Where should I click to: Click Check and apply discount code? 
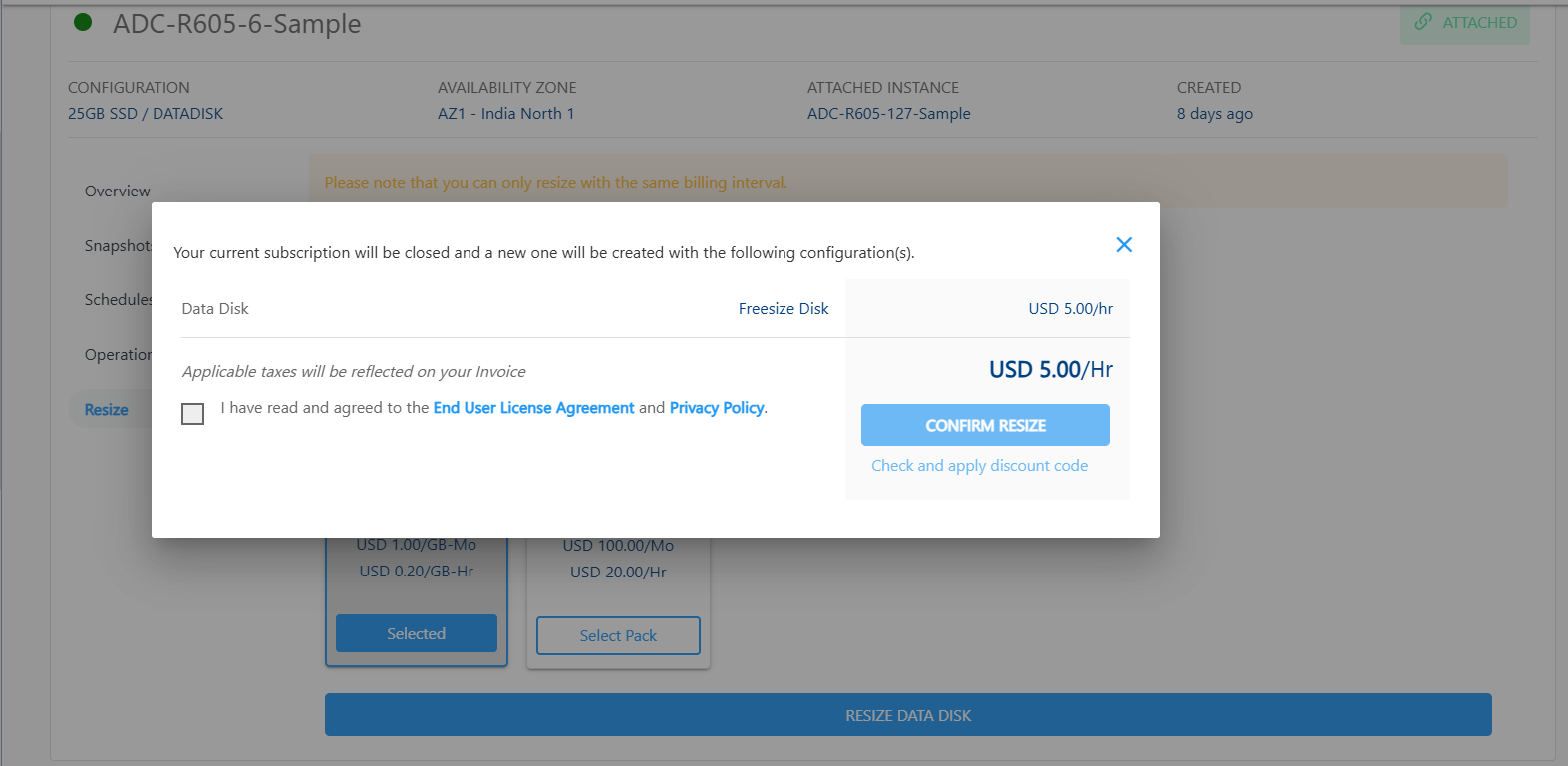click(x=979, y=466)
